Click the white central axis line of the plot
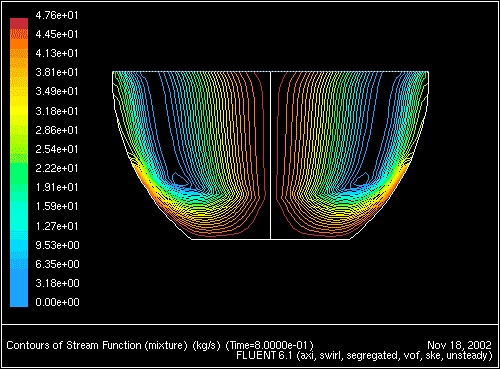This screenshot has height=369, width=500. [x=270, y=155]
